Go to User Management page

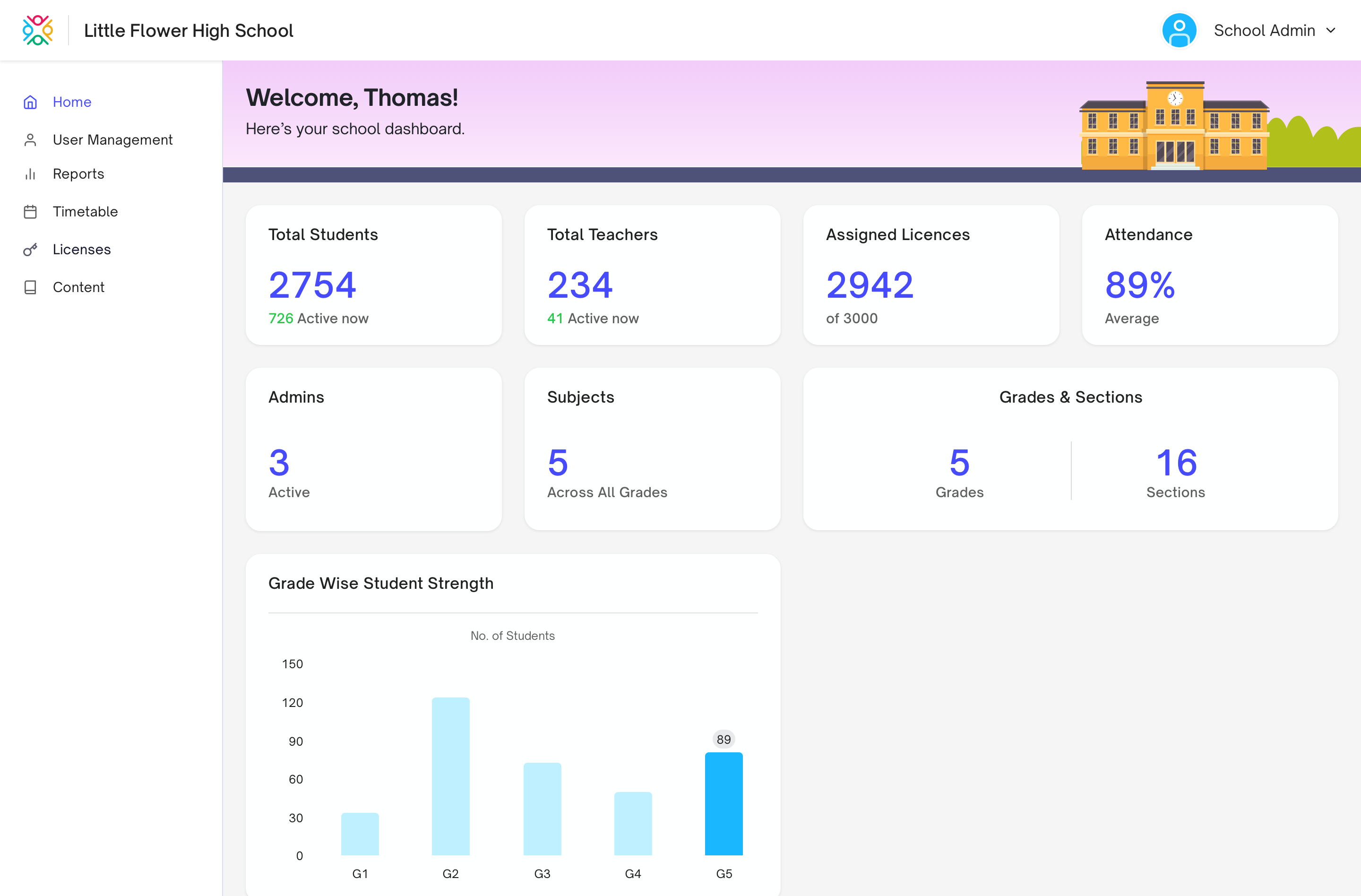click(x=112, y=140)
